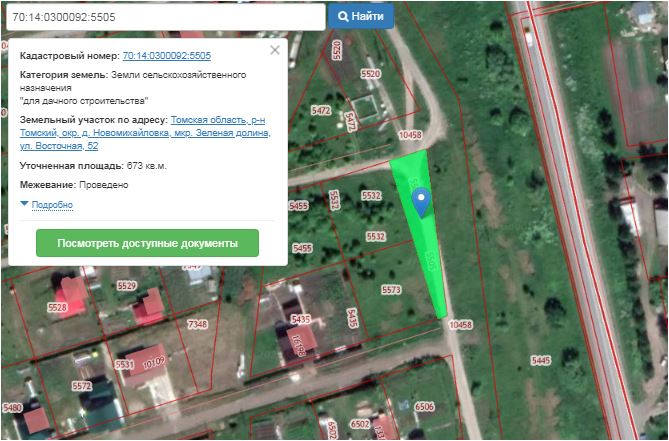The width and height of the screenshot is (669, 441).
Task: Open cadastral number 70:14:0300092:5505 link
Action: tap(167, 56)
